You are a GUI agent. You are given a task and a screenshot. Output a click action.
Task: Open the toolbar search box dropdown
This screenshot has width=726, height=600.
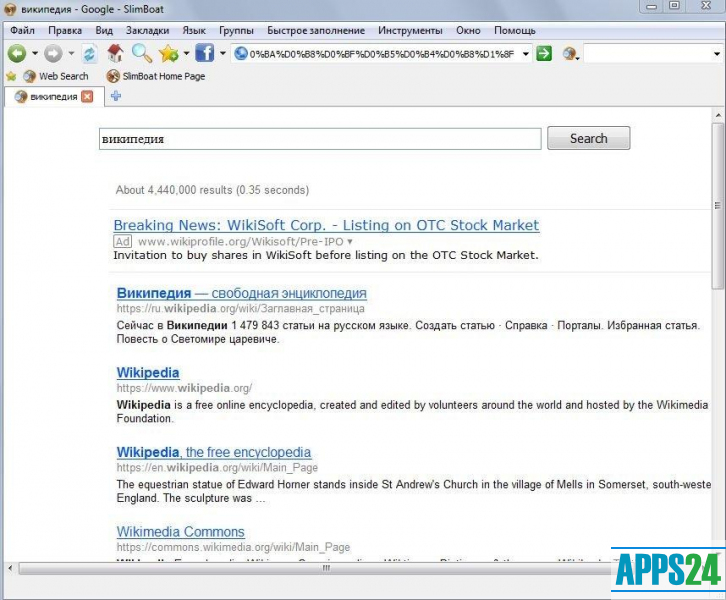click(x=717, y=54)
